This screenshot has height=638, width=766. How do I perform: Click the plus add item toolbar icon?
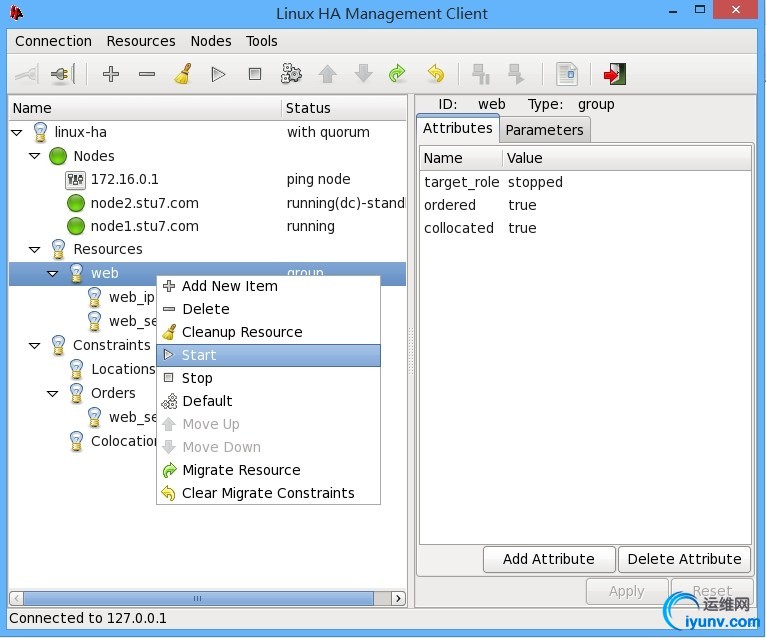(x=111, y=74)
